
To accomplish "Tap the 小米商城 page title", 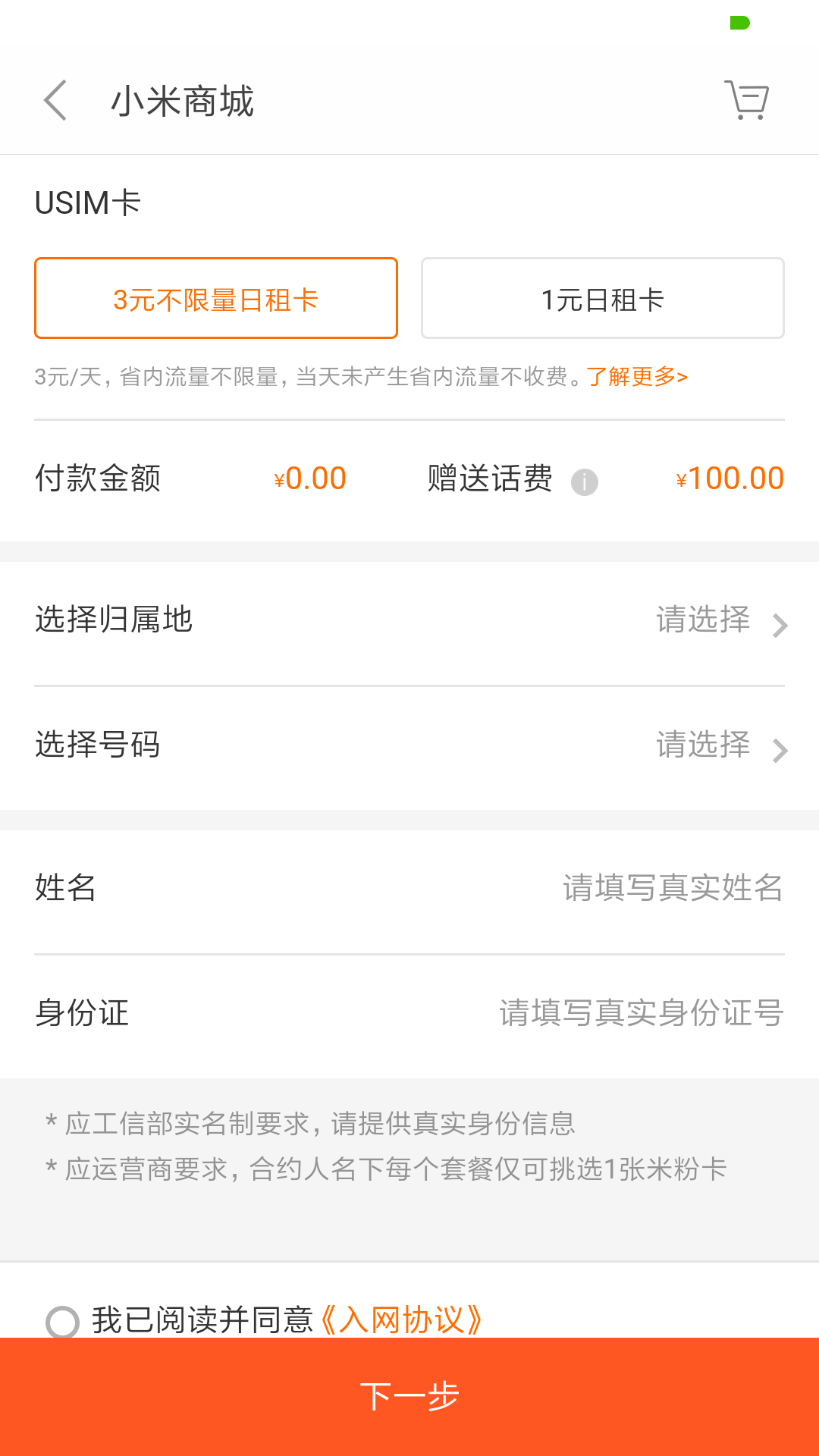I will (182, 102).
